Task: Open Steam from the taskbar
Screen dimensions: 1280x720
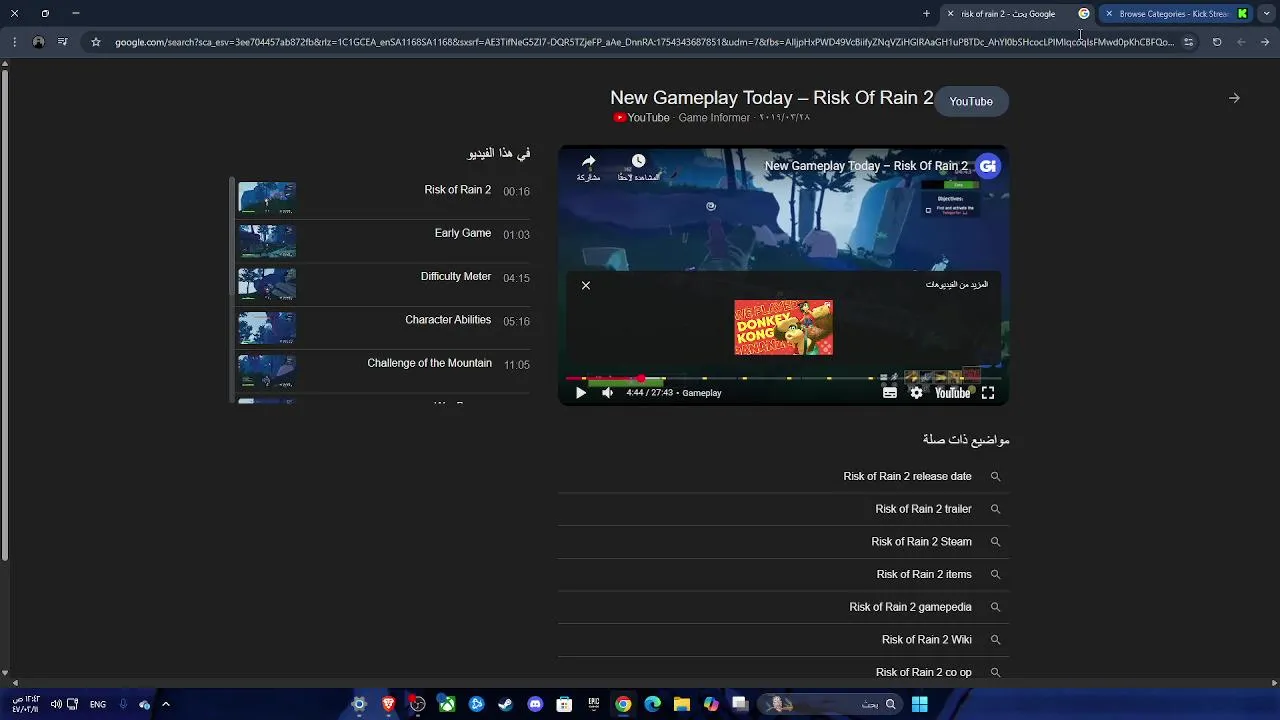Action: (506, 704)
